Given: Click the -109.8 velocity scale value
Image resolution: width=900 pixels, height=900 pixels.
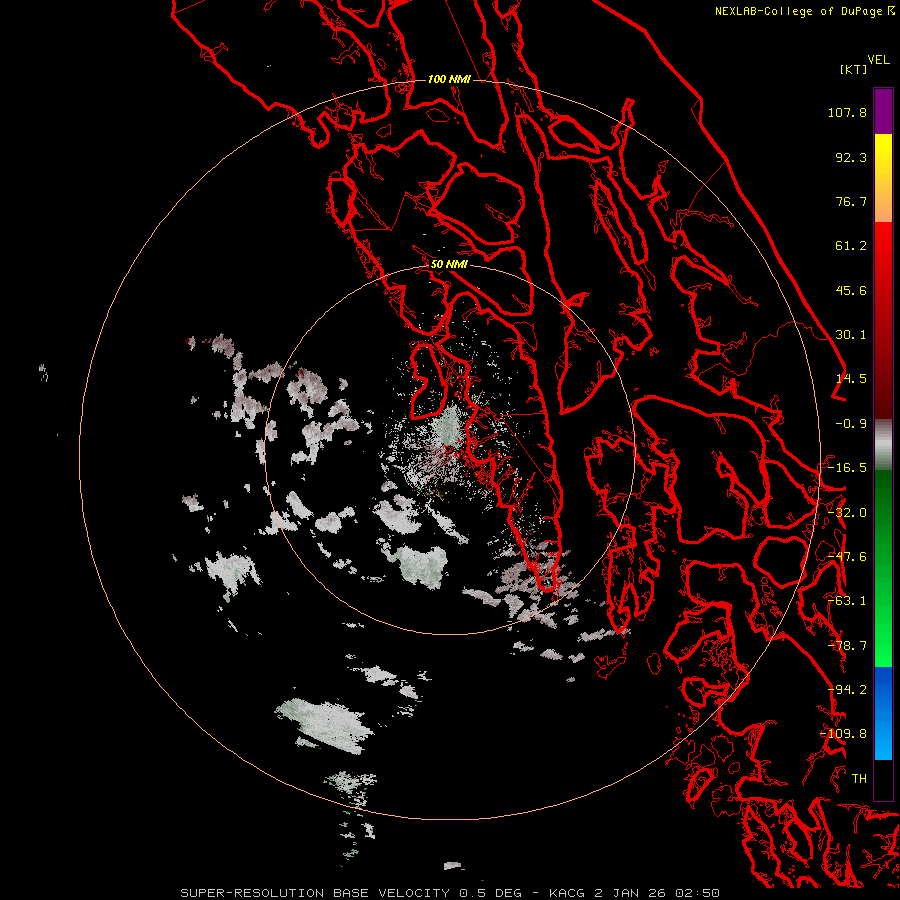Looking at the screenshot, I should point(844,734).
